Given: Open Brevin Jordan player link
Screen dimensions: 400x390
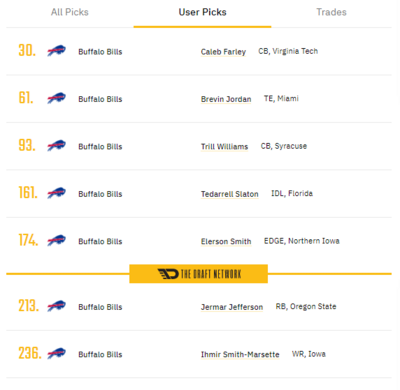Looking at the screenshot, I should pyautogui.click(x=226, y=99).
